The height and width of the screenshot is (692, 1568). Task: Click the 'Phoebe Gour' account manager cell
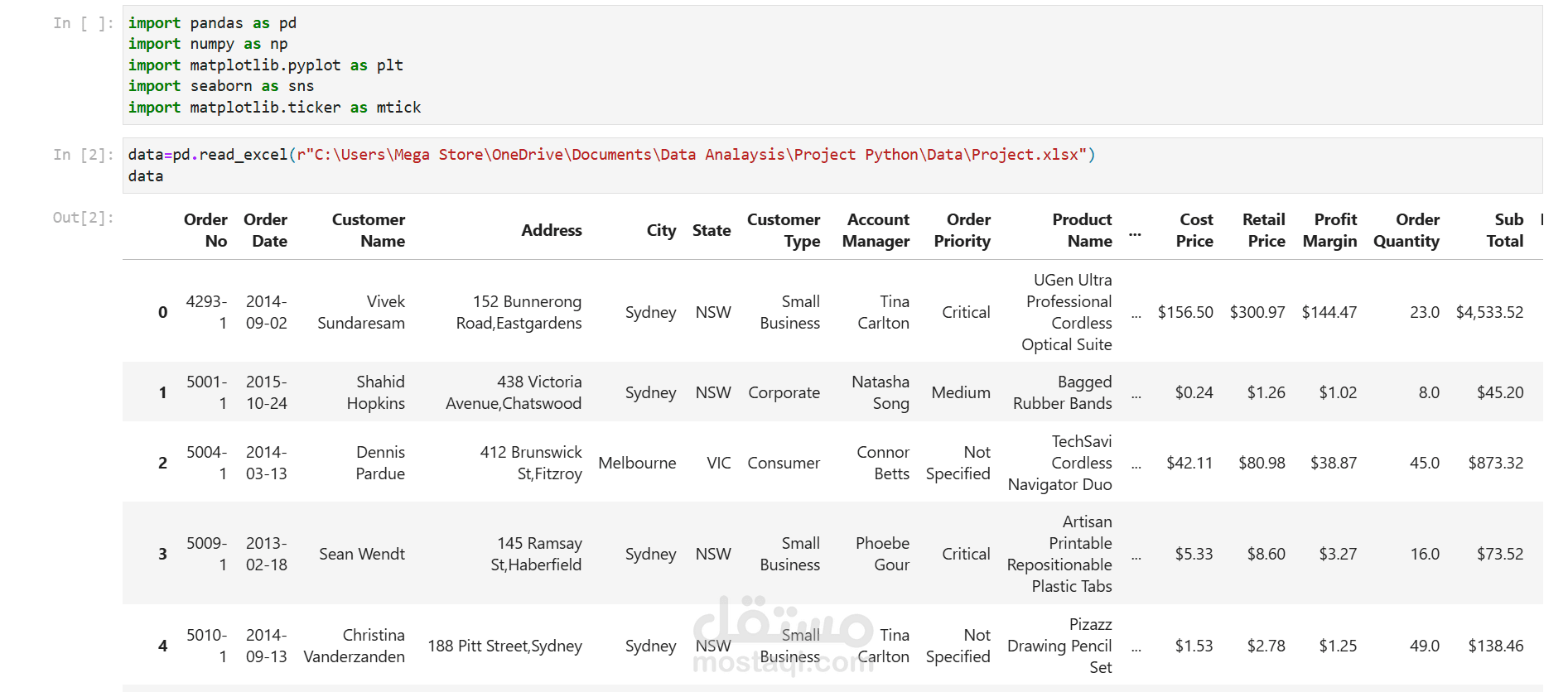pos(883,554)
